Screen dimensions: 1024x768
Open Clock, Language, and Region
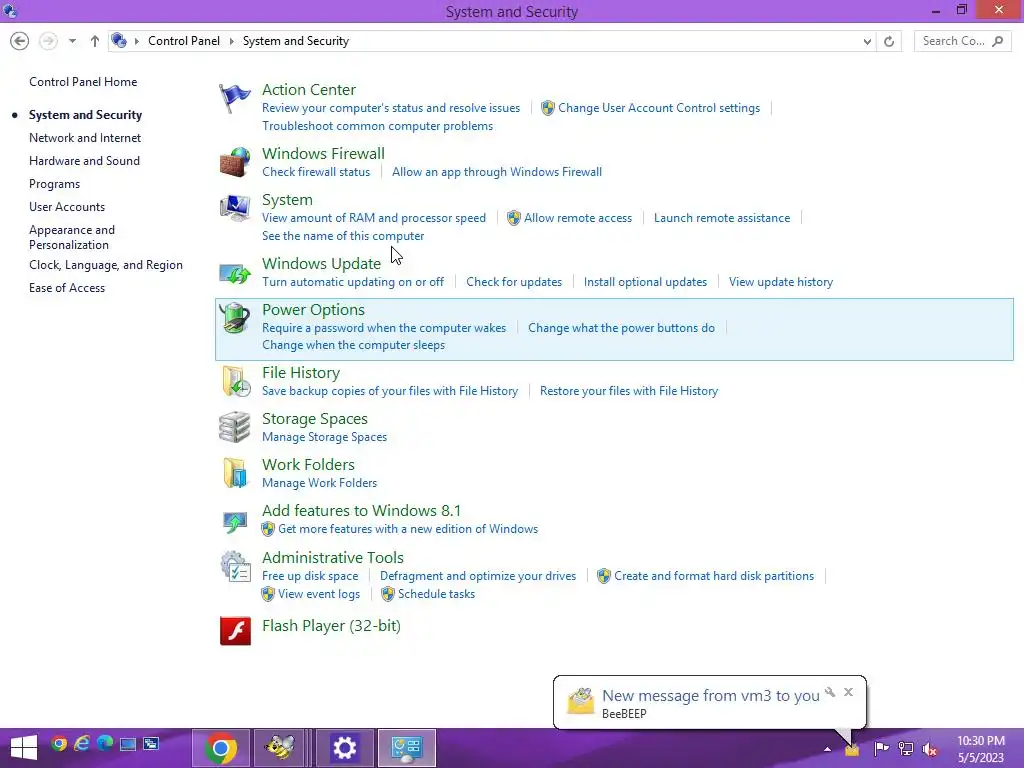106,265
